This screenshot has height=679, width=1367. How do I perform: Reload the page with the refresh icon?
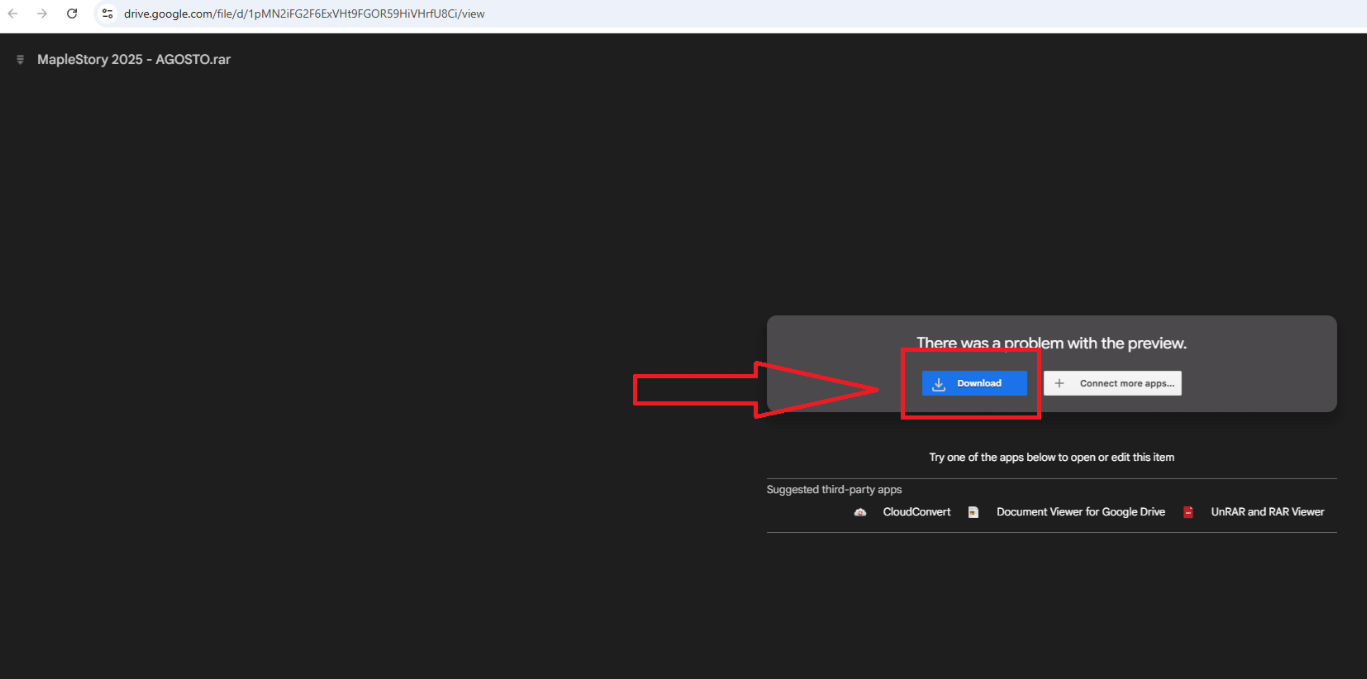72,14
